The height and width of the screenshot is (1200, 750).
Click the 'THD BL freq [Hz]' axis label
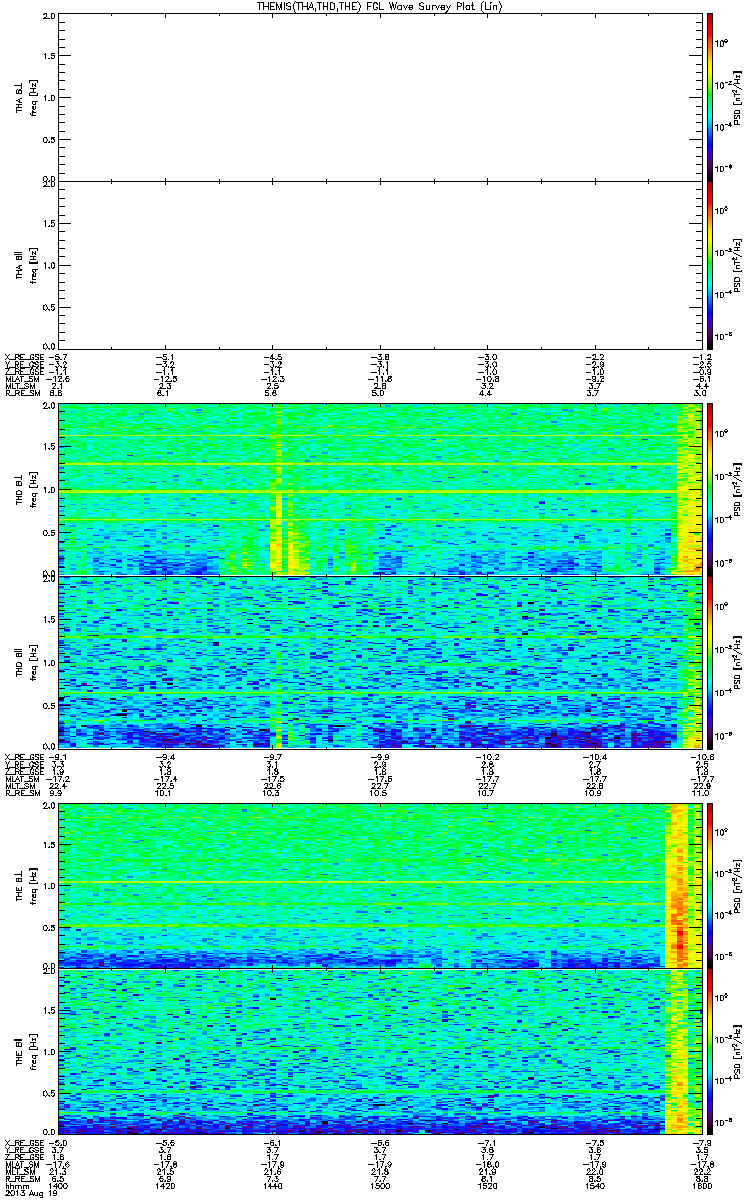coord(26,491)
